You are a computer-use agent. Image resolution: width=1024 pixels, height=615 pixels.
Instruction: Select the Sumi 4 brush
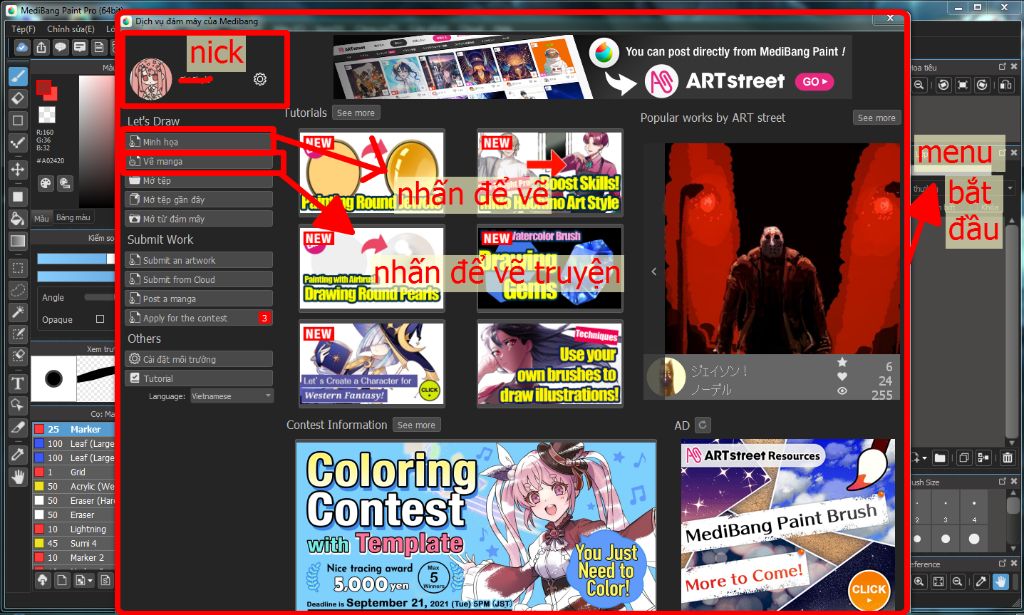point(74,543)
